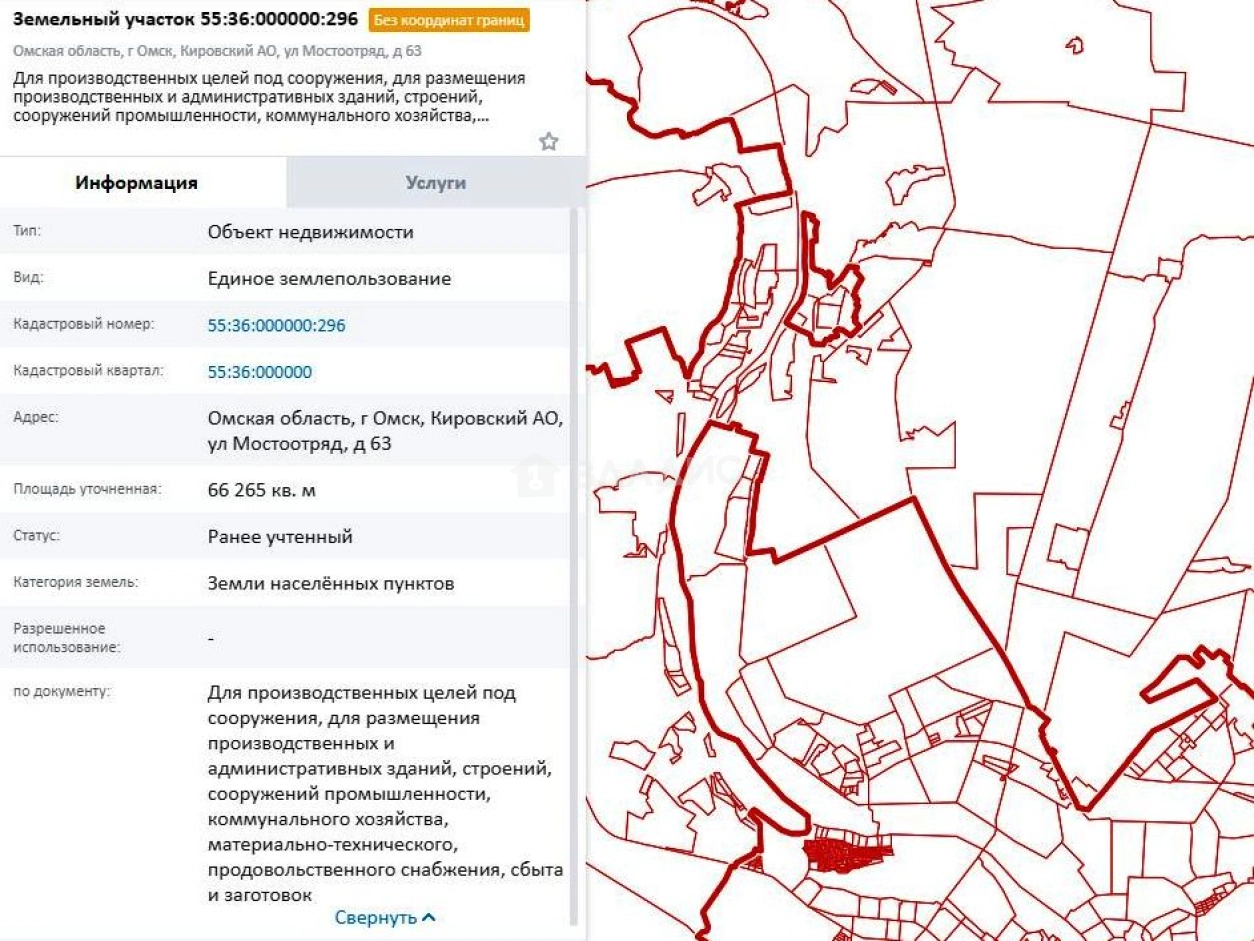This screenshot has width=1254, height=941.
Task: Click the faint watermark logo on the map
Action: tap(535, 475)
